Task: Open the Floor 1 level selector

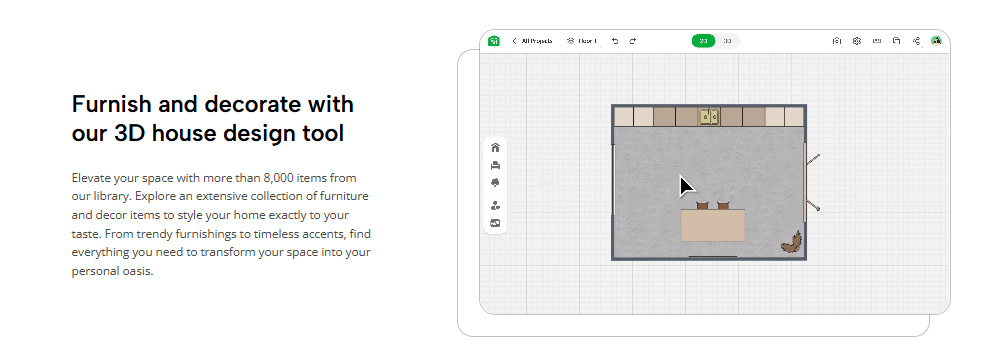Action: pyautogui.click(x=581, y=41)
